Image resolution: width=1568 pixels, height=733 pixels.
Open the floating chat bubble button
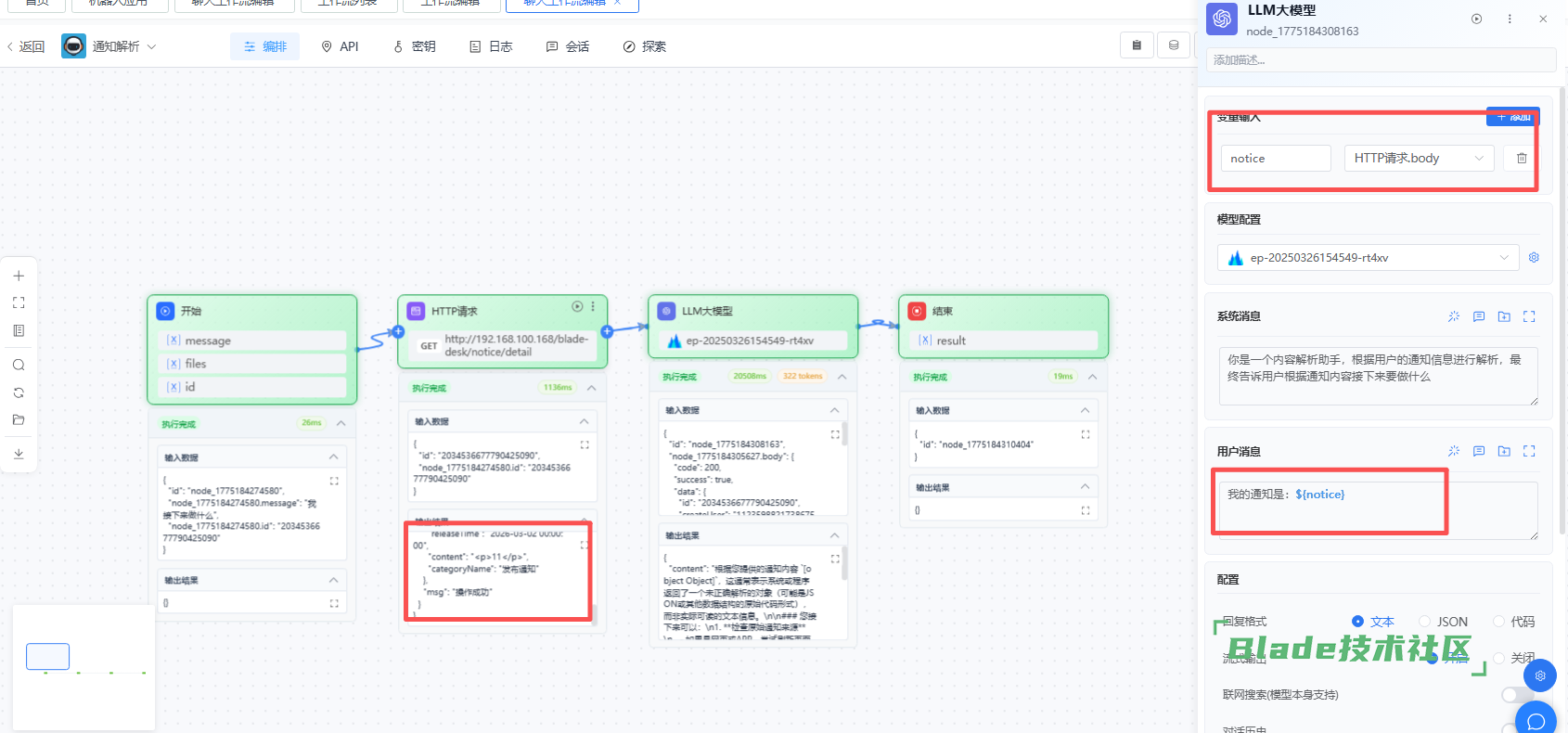[x=1536, y=720]
